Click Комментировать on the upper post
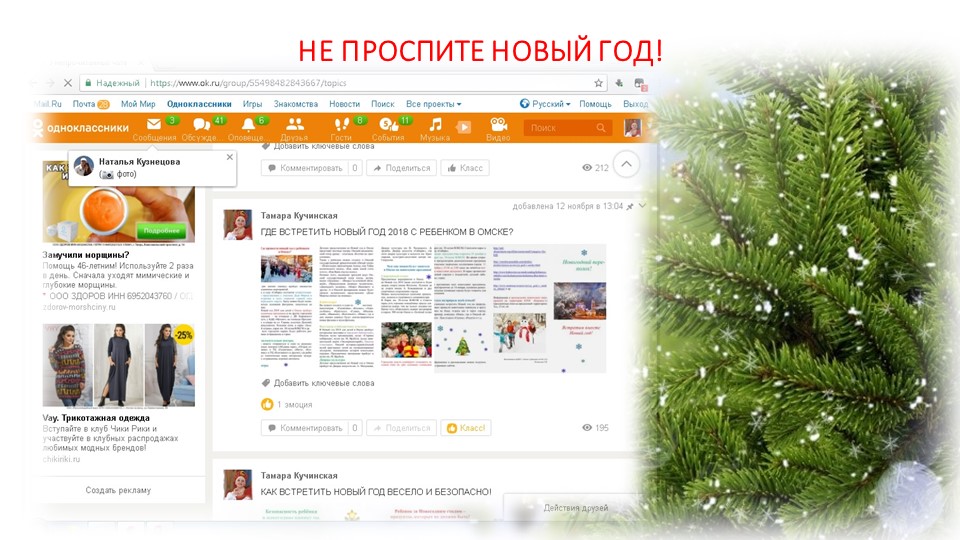The image size is (960, 540). pos(305,168)
